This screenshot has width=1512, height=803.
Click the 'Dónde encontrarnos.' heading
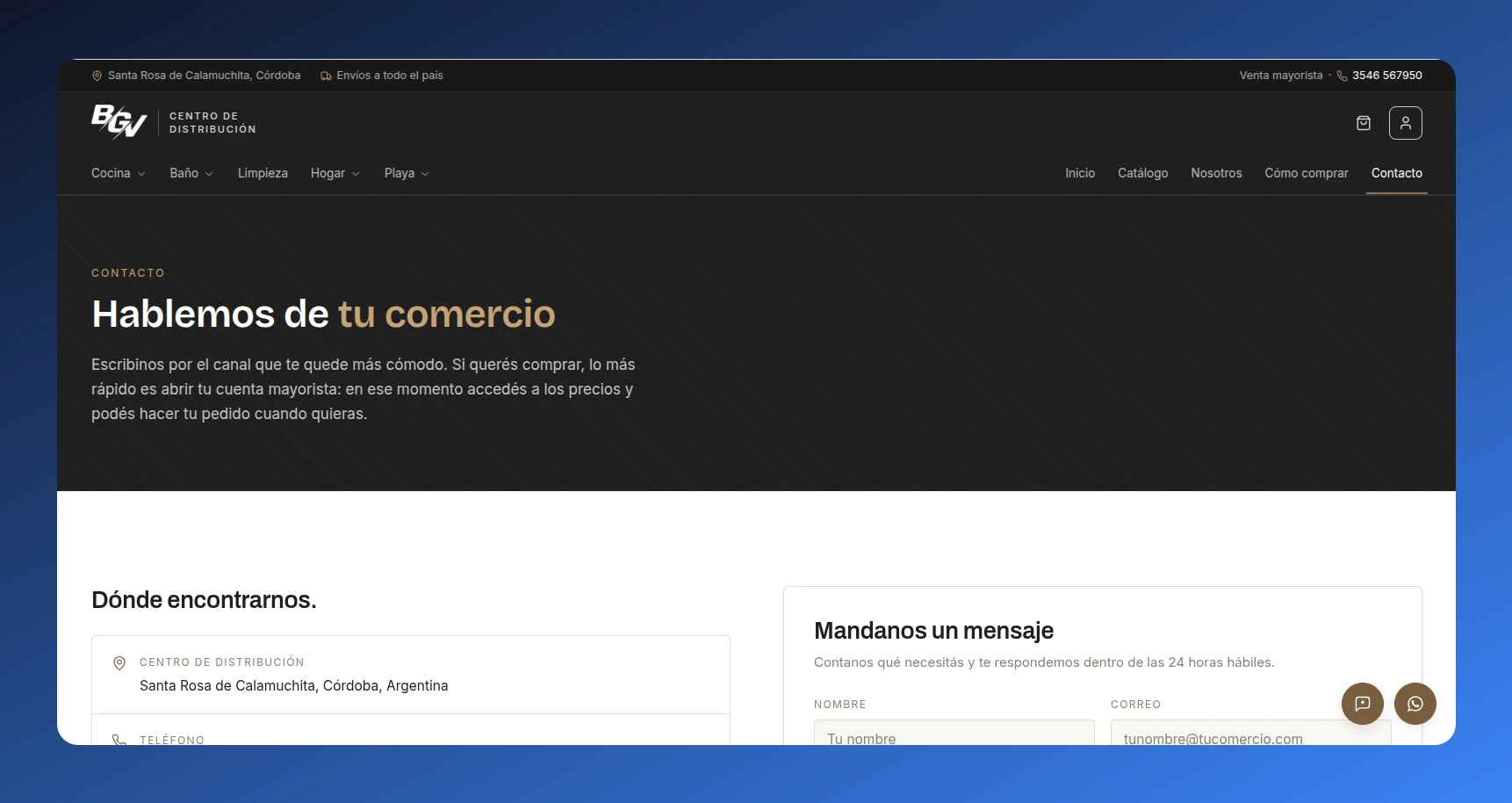click(x=204, y=600)
